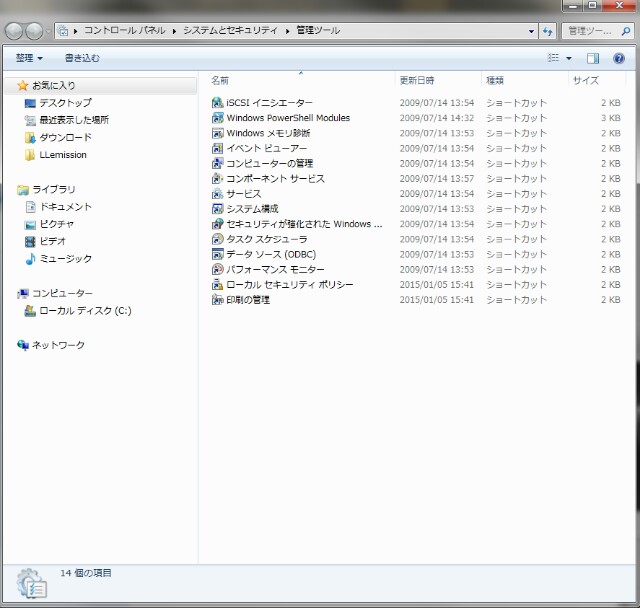Select the システム構成 icon
The width and height of the screenshot is (640, 608).
click(218, 209)
